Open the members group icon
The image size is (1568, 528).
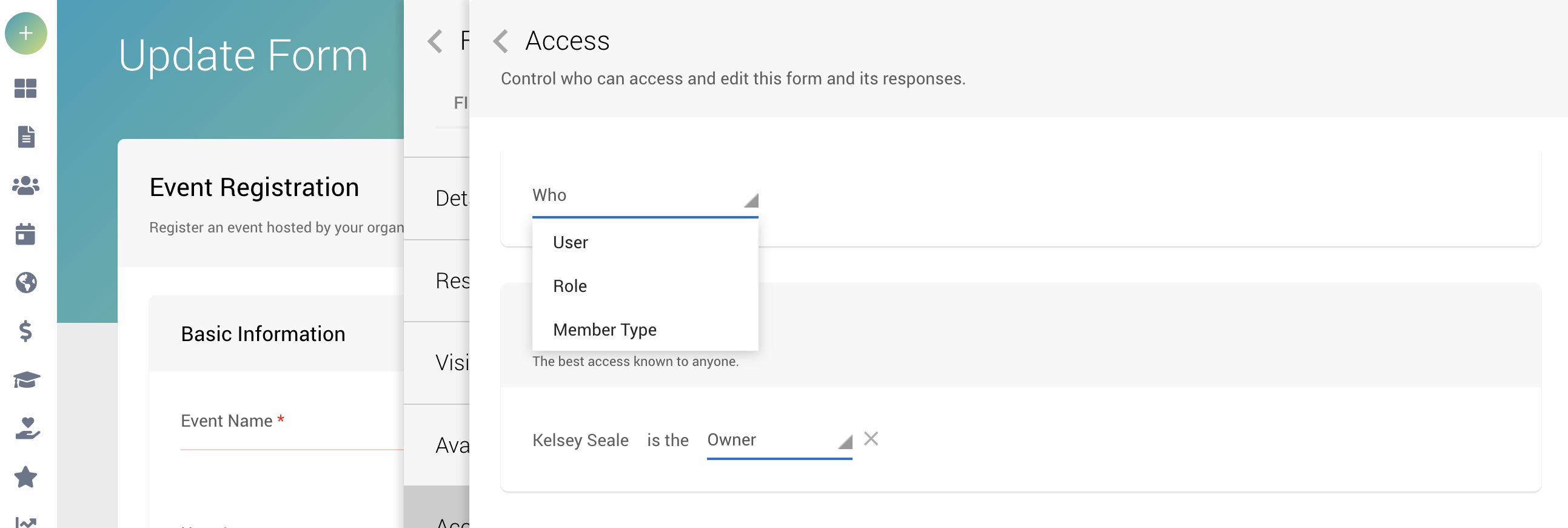[25, 186]
